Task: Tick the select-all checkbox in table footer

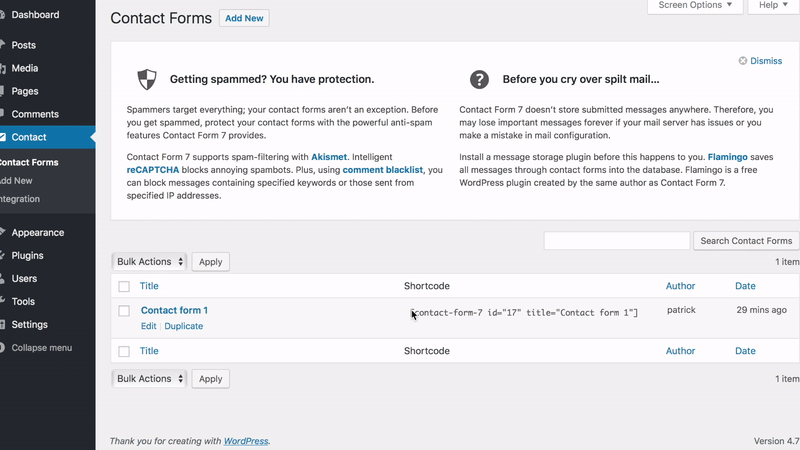Action: [x=124, y=351]
